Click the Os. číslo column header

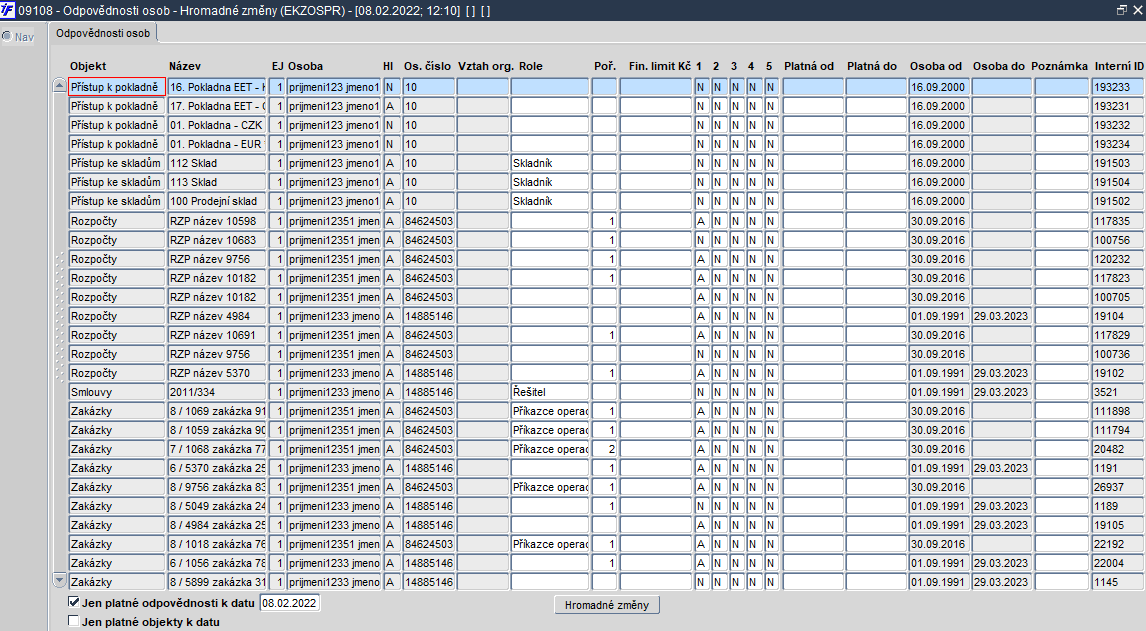pyautogui.click(x=428, y=66)
